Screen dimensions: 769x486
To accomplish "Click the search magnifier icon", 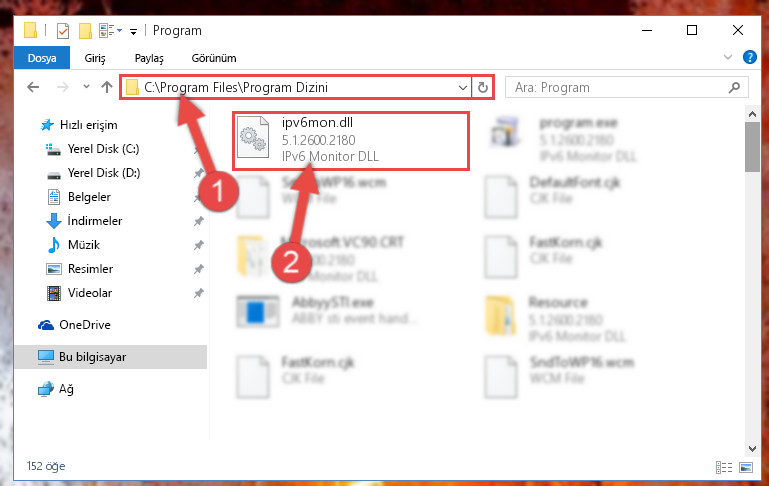I will tap(734, 87).
